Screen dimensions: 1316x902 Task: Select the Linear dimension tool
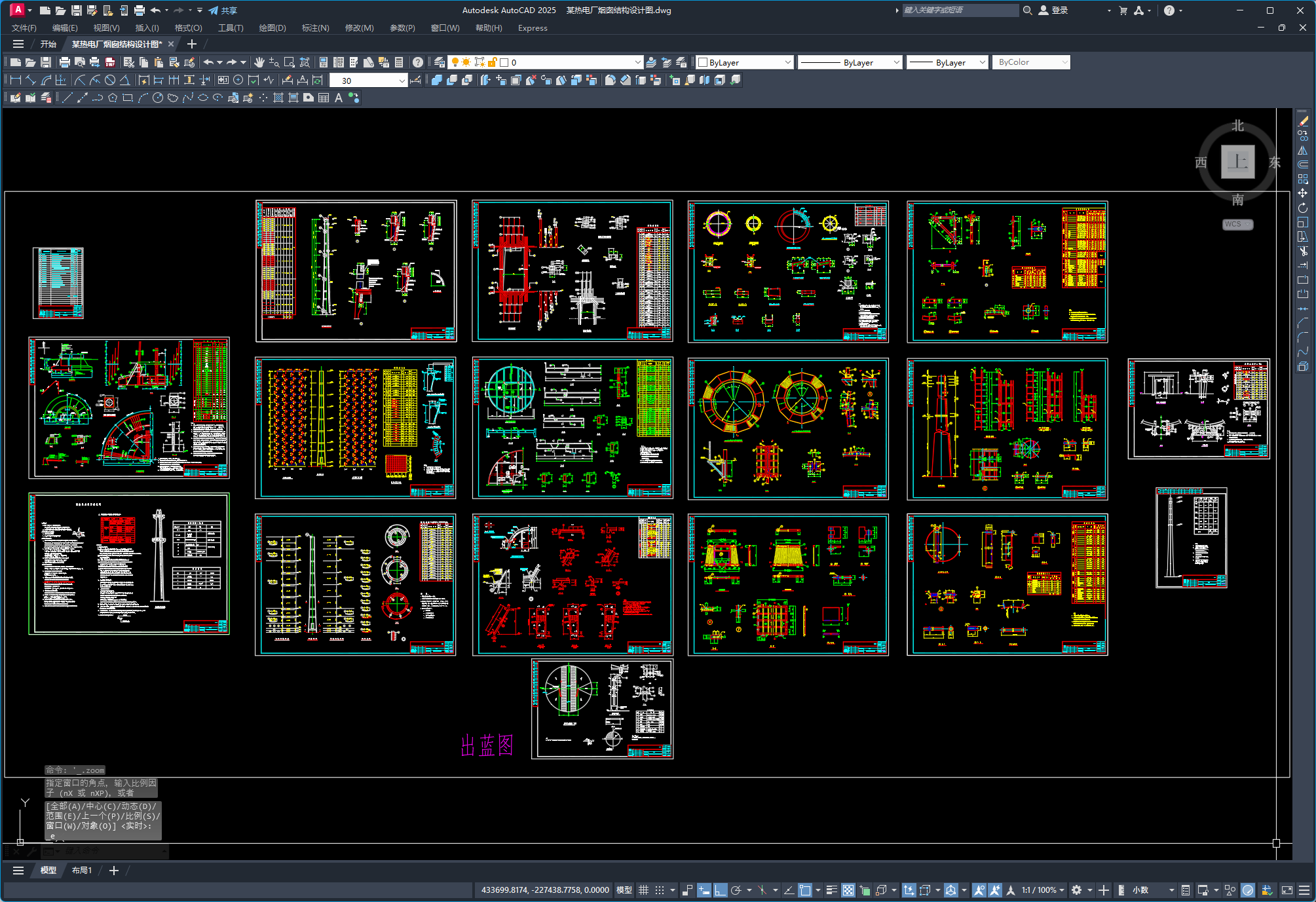(x=16, y=80)
